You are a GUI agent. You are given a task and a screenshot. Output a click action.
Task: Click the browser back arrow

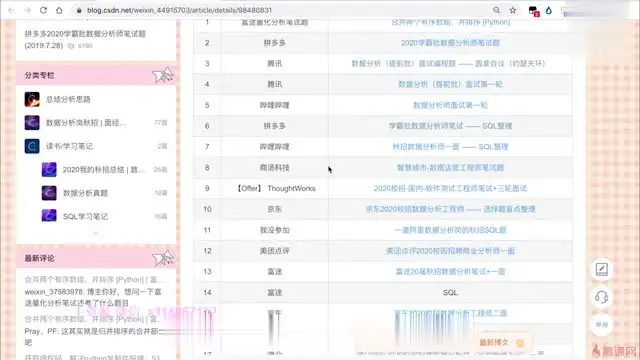[x=11, y=10]
